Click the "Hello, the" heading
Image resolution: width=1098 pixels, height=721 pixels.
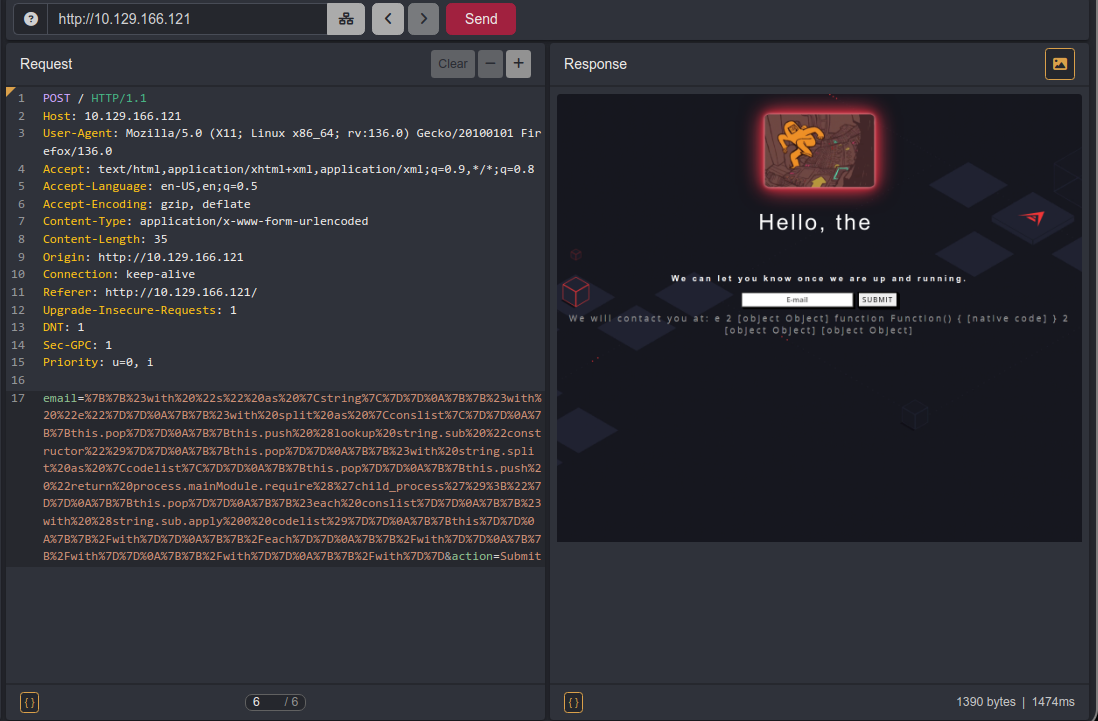pyautogui.click(x=814, y=223)
